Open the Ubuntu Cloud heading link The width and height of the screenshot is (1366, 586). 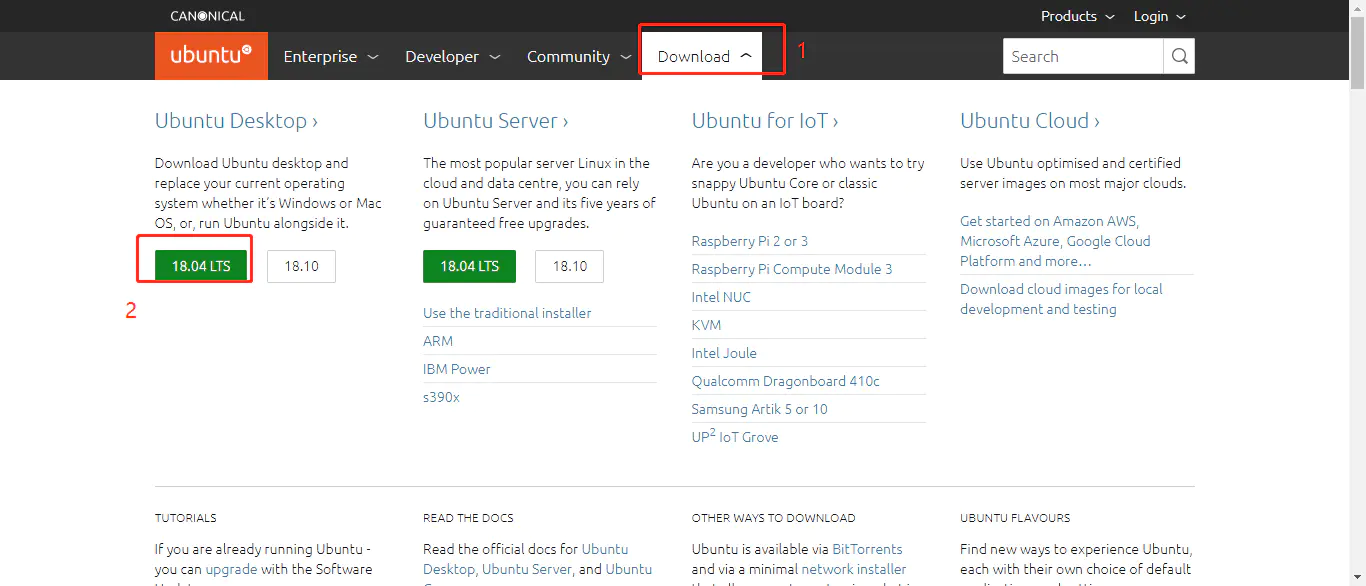pos(1030,121)
